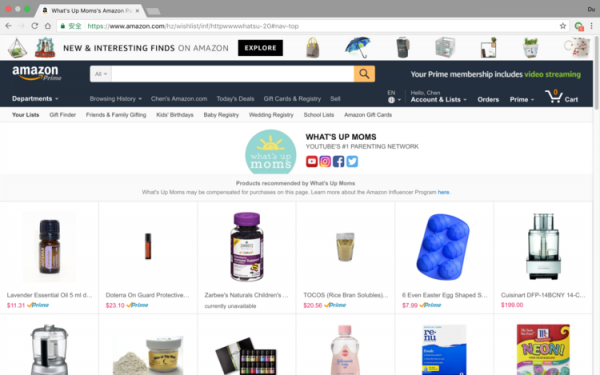Image resolution: width=600 pixels, height=375 pixels.
Task: Click the orange search magnifier button
Action: 364,74
